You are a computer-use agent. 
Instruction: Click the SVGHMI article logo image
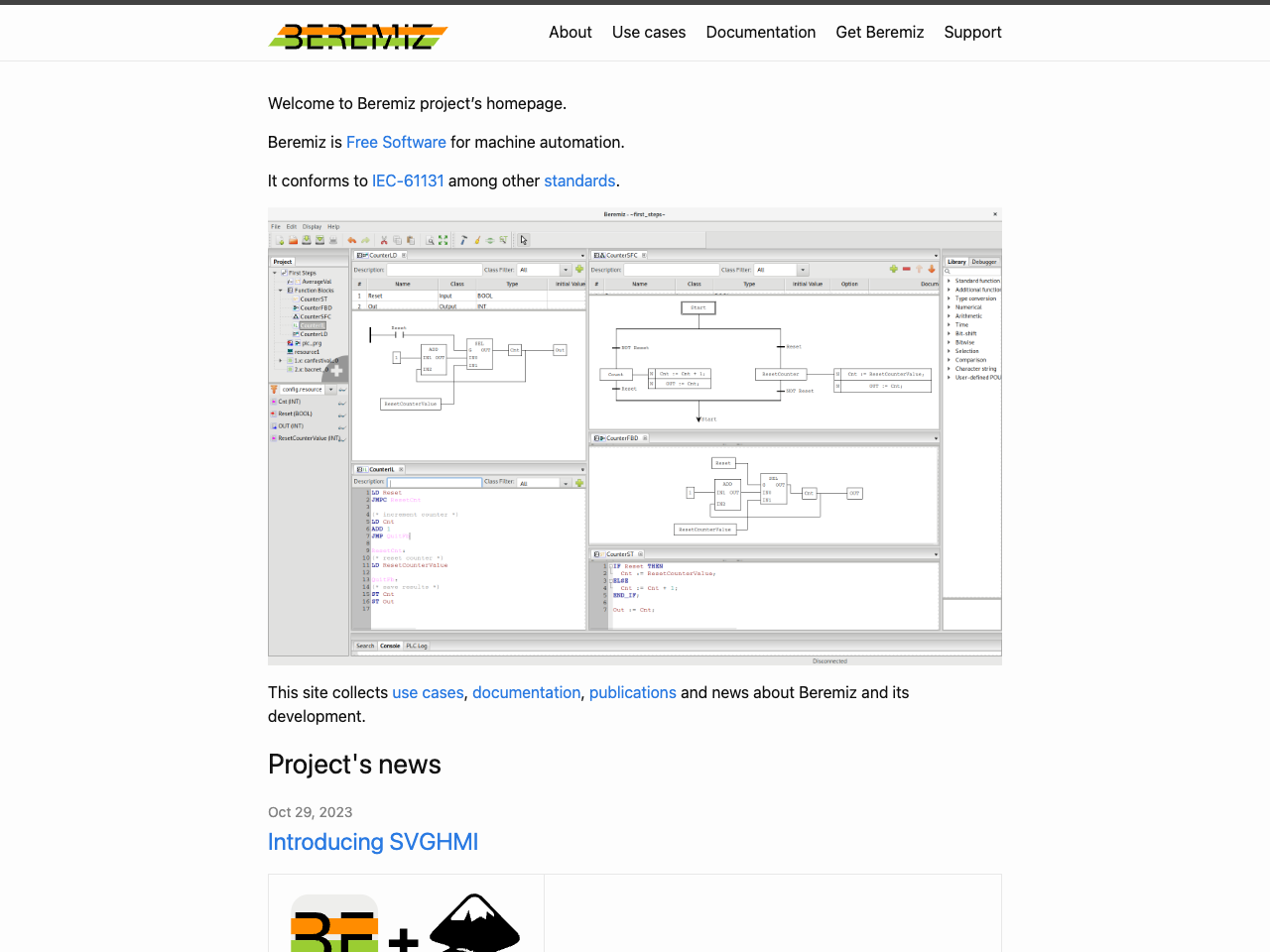(406, 922)
